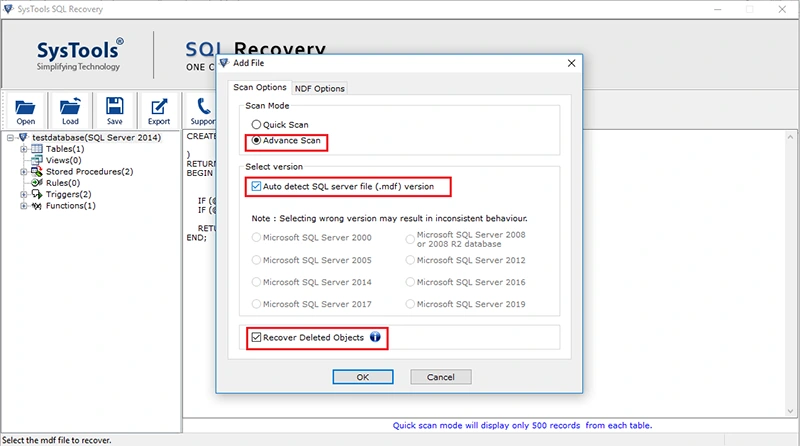Choose Microsoft SQL Server 2019 option
Image resolution: width=800 pixels, height=446 pixels.
pyautogui.click(x=410, y=304)
